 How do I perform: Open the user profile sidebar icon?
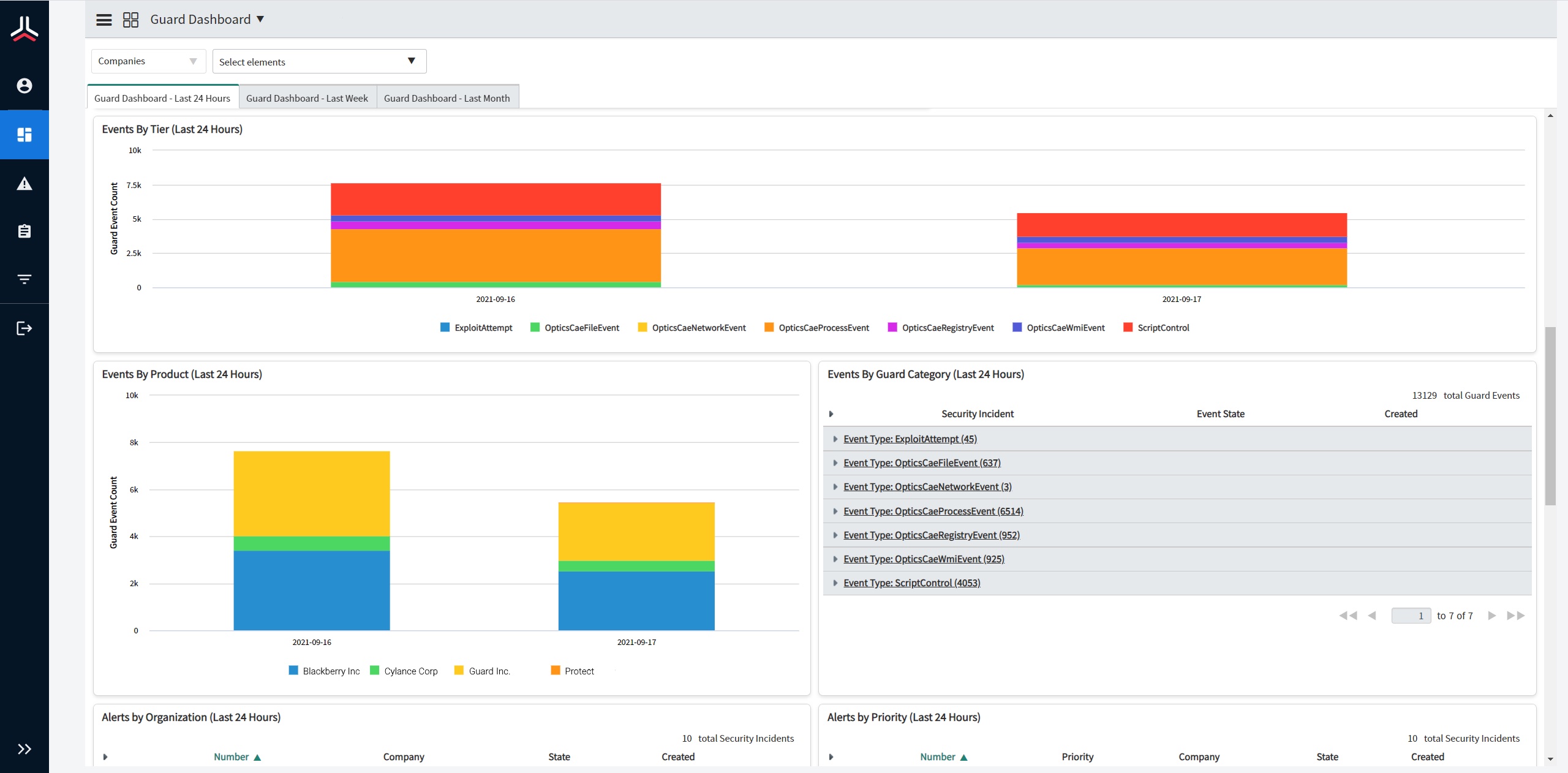click(x=24, y=86)
